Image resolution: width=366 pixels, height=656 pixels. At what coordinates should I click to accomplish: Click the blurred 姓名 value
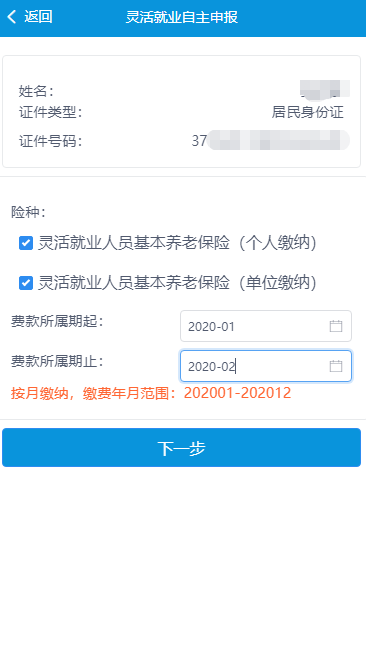click(x=325, y=90)
